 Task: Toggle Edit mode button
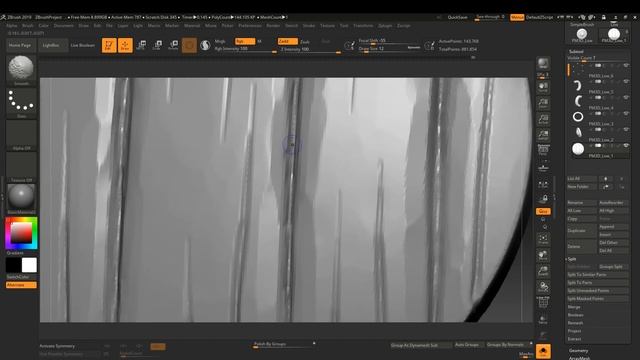109,45
